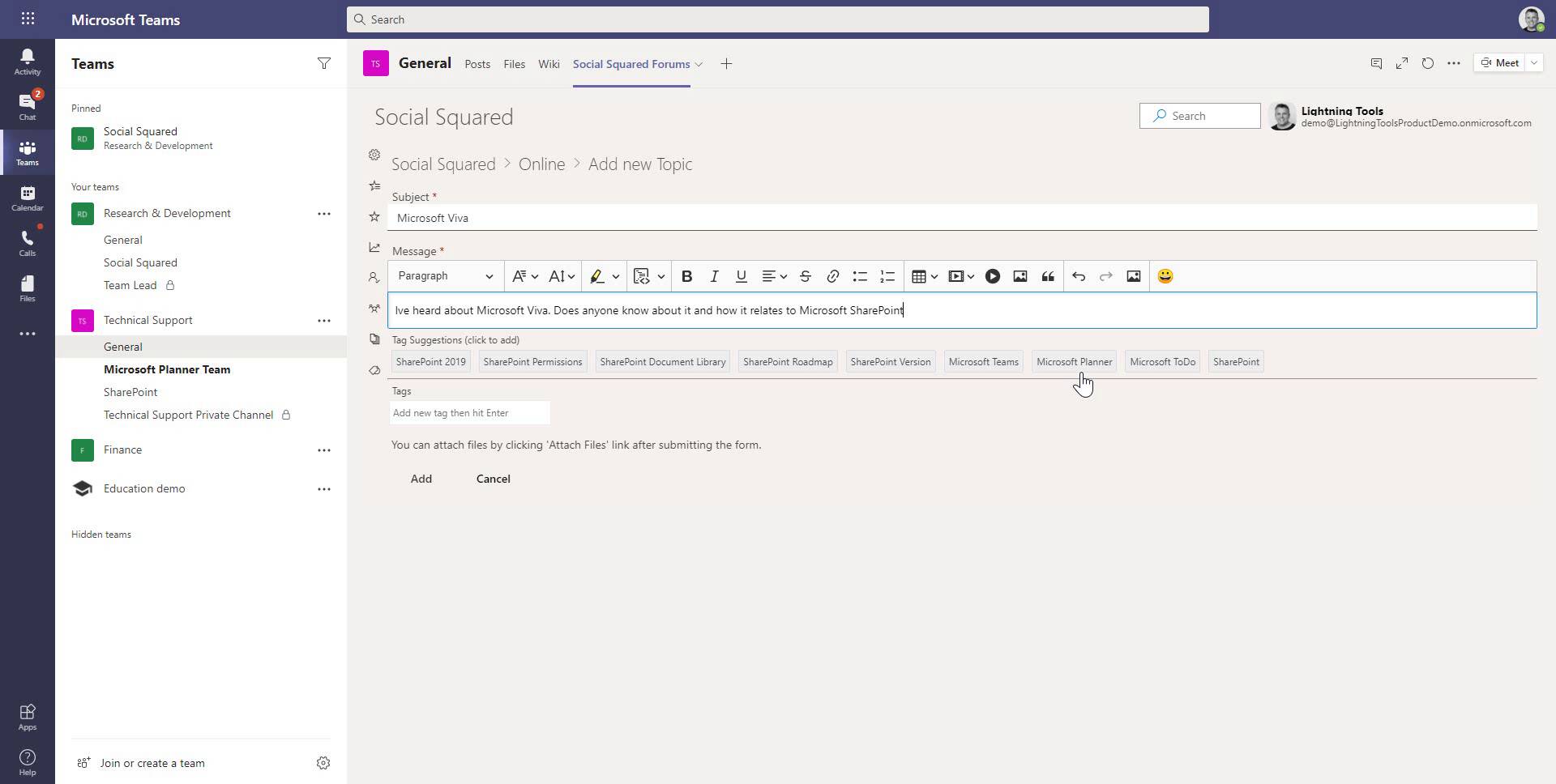Open the profile avatar menu
This screenshot has width=1556, height=784.
click(x=1531, y=19)
